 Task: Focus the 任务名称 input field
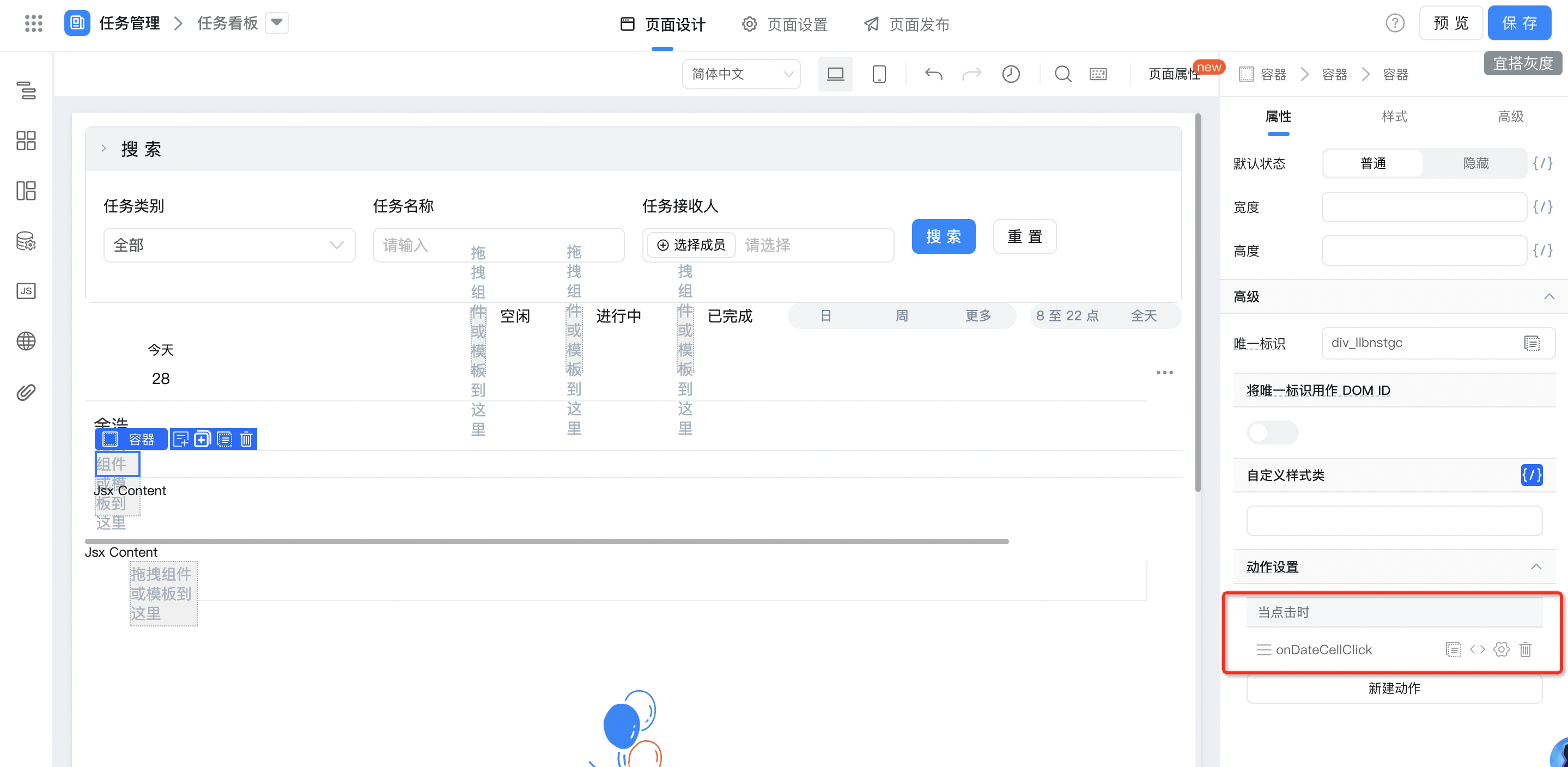pos(499,245)
